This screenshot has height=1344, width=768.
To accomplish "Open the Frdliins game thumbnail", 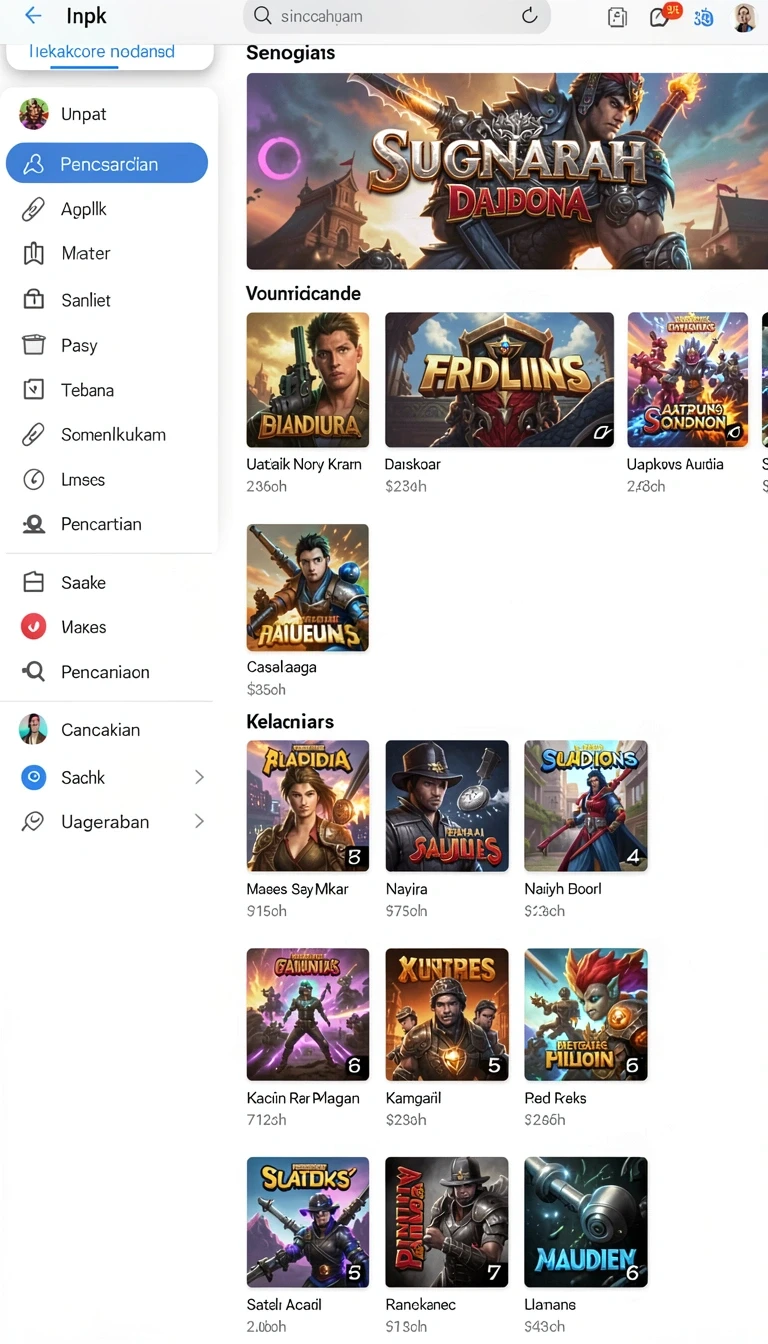I will [x=499, y=380].
